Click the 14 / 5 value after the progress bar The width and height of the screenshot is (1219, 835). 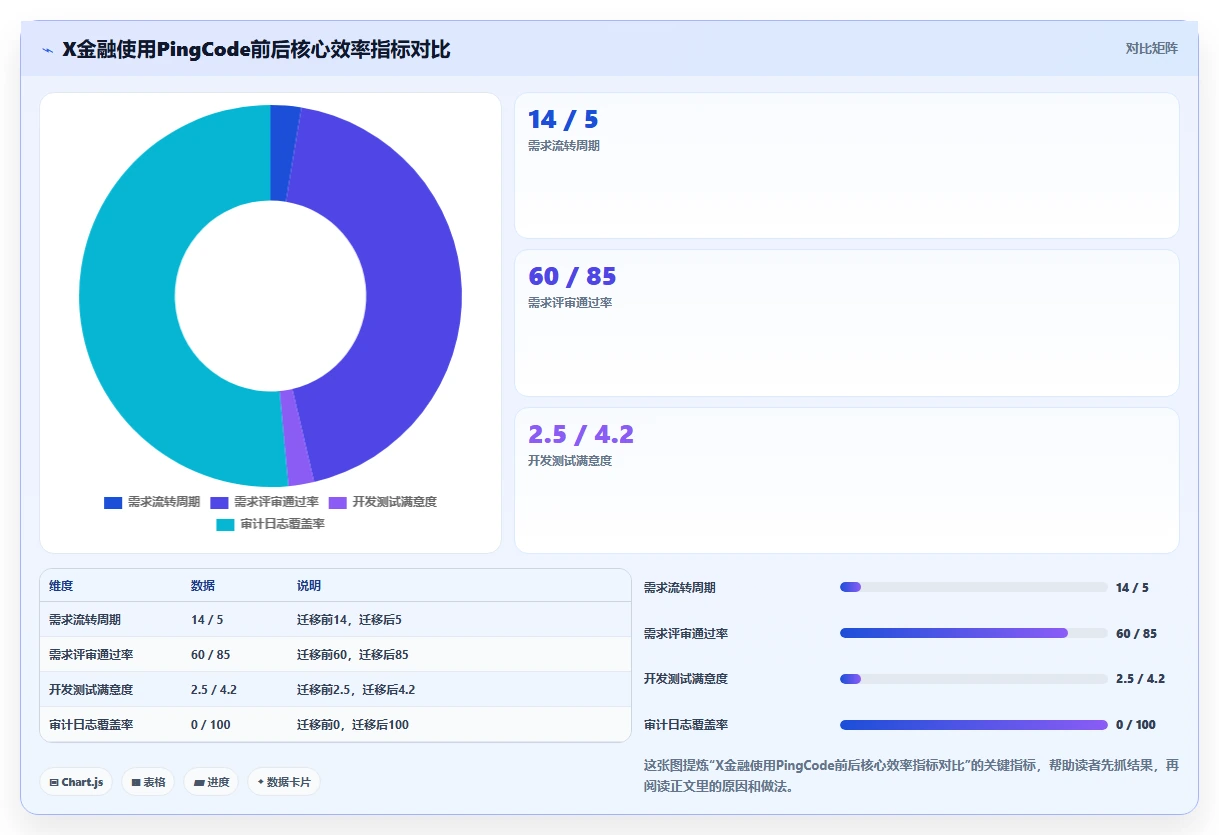point(1132,588)
